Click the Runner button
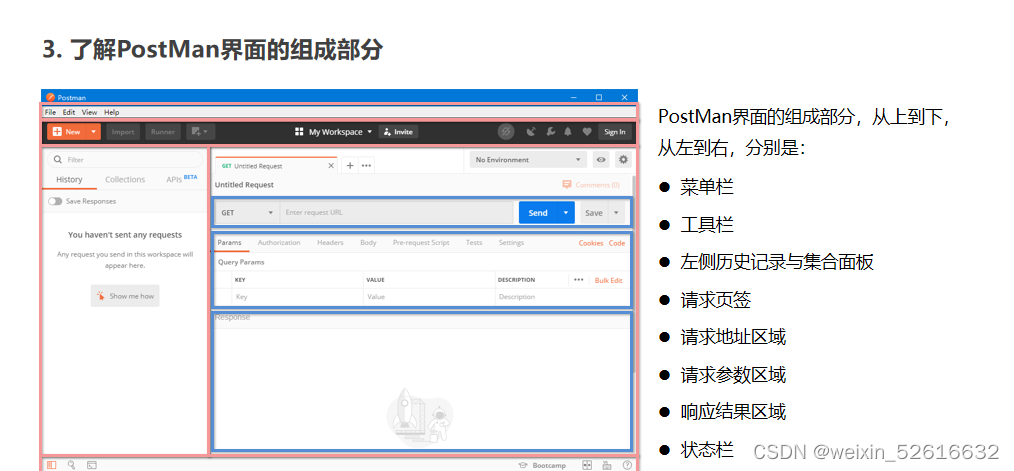 pos(163,131)
